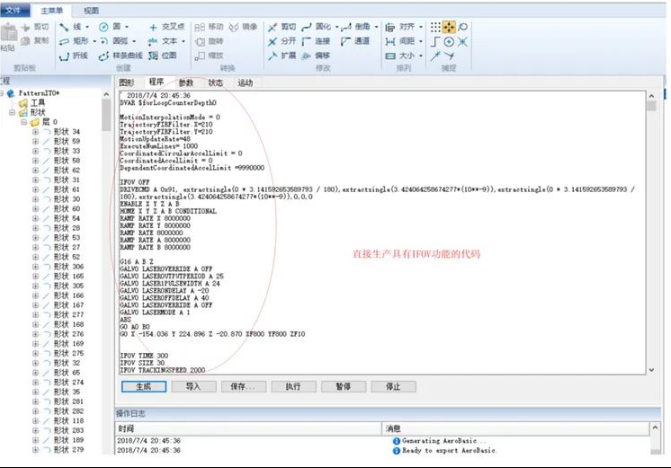Click the 扩展 (Extend) modify tool

pos(282,56)
